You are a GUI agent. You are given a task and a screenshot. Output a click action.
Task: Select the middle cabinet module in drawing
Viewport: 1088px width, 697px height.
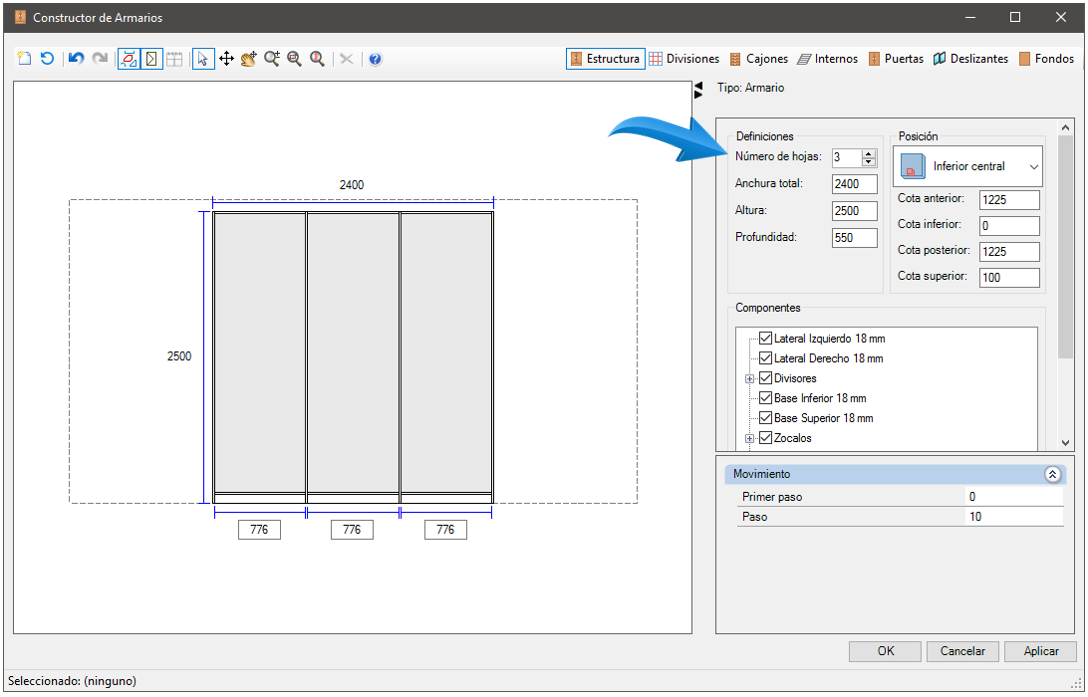pos(352,353)
